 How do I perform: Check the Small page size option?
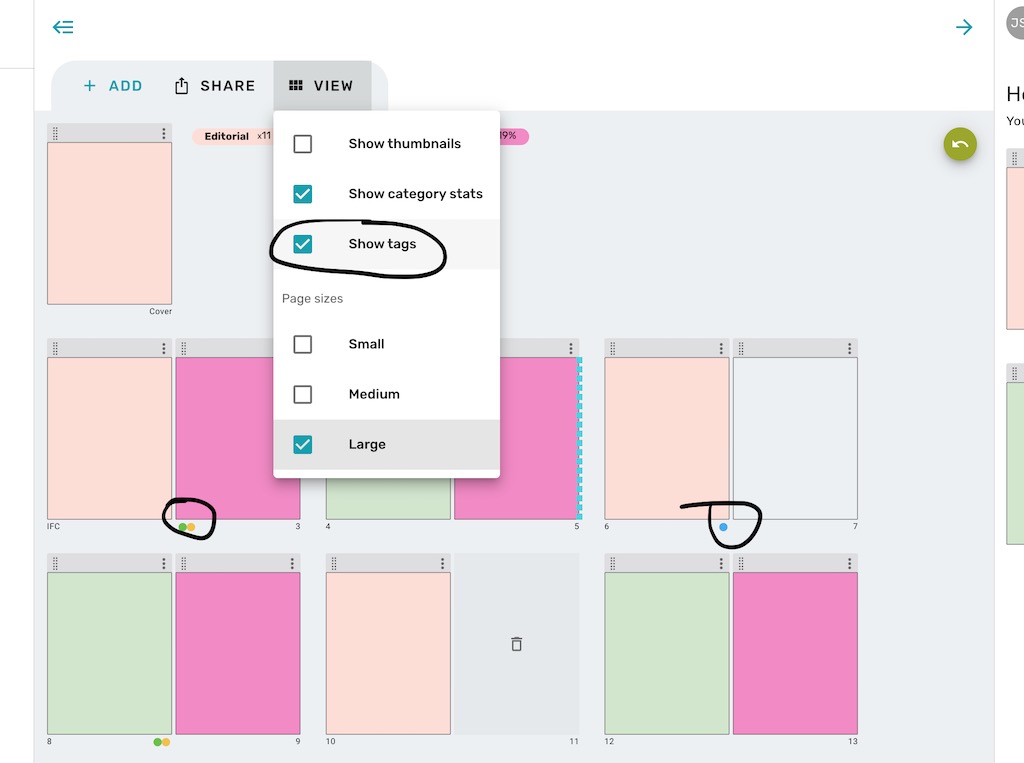point(303,344)
